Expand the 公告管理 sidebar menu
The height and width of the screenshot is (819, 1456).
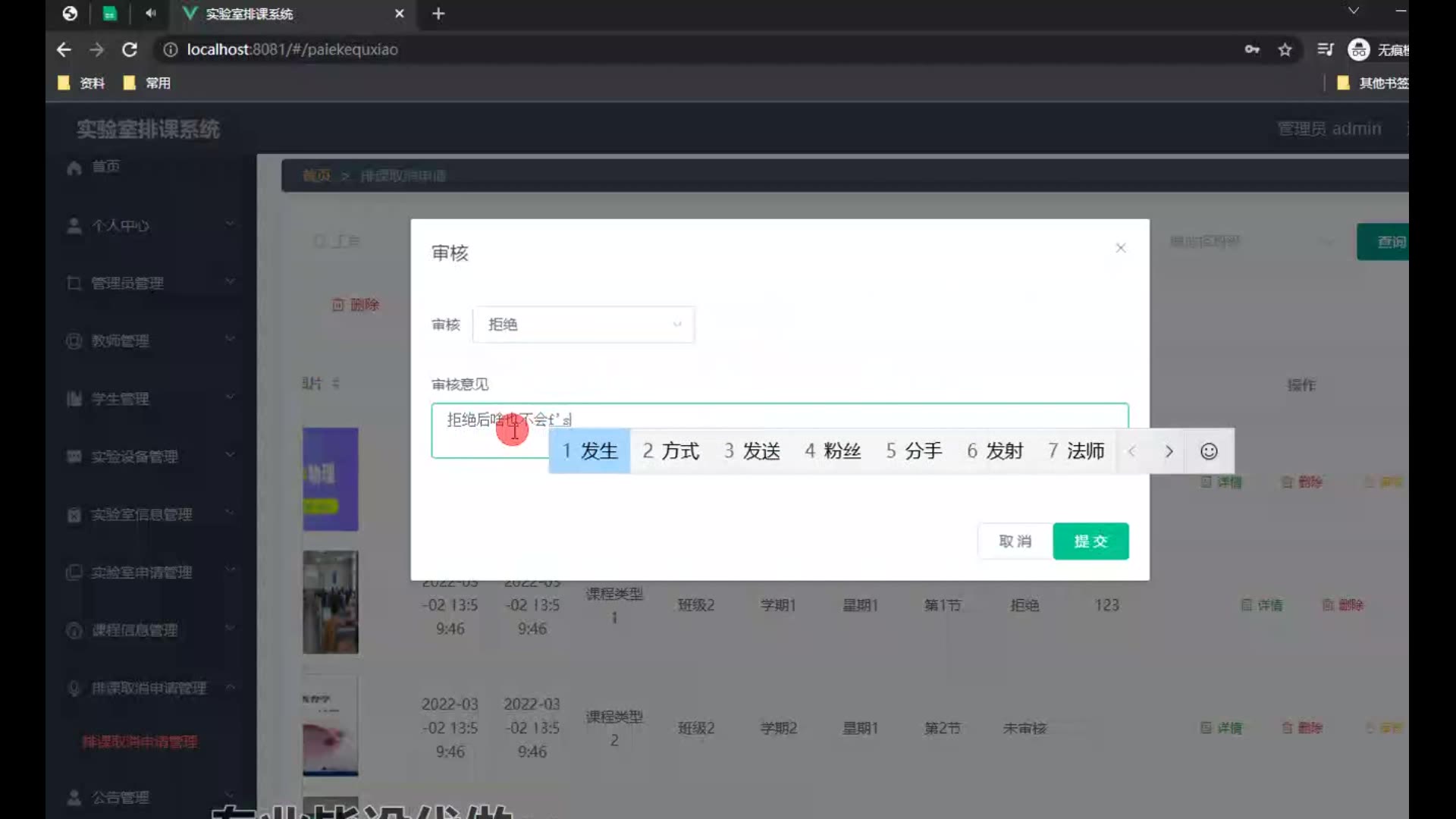[x=151, y=797]
